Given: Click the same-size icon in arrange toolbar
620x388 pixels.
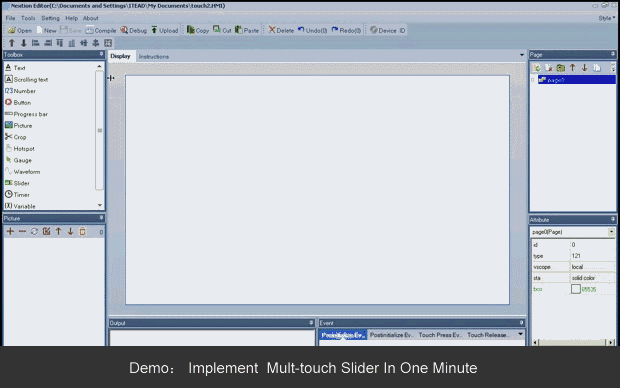Looking at the screenshot, I should click(x=108, y=43).
